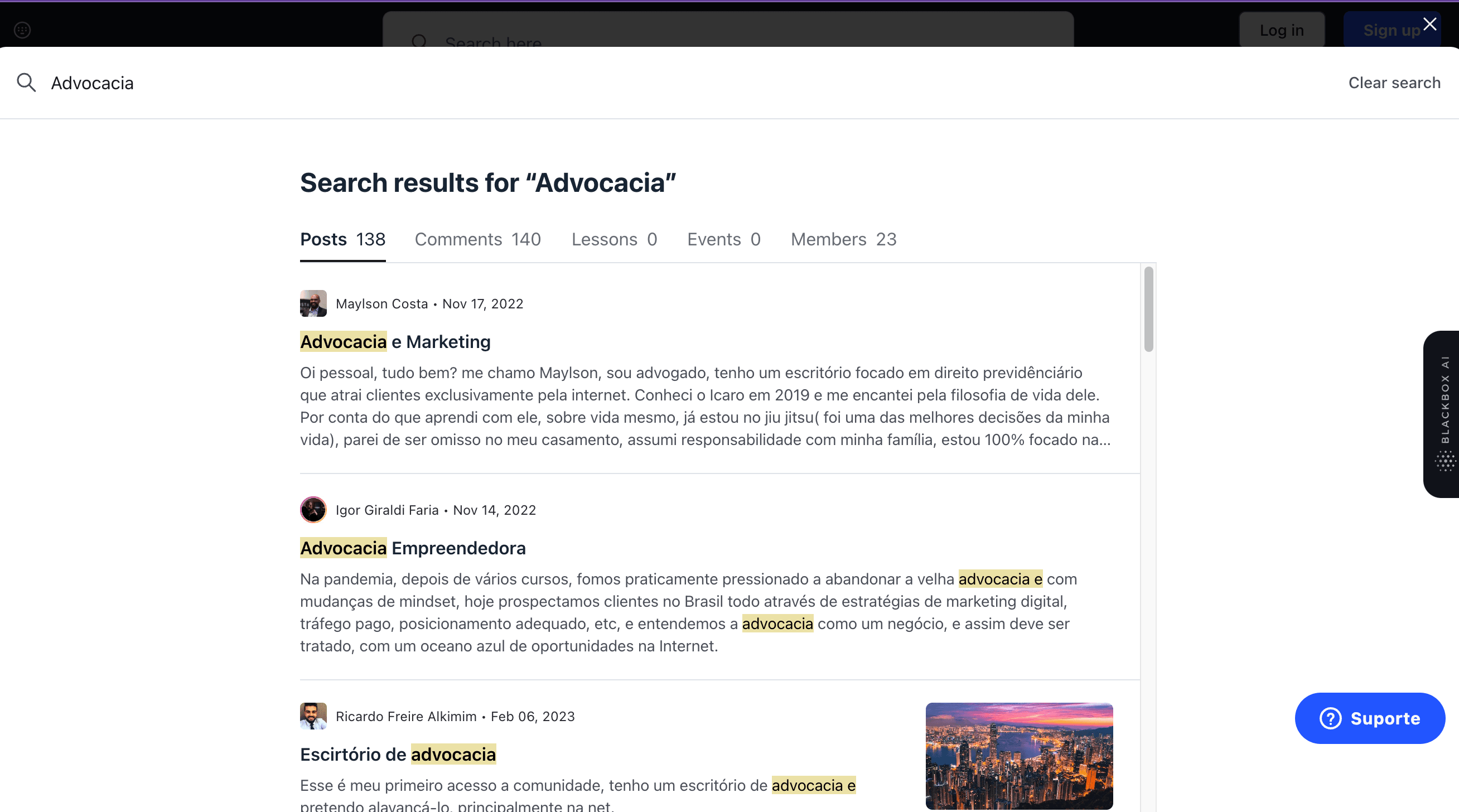Click the Search results for "Advocacia" heading
1459x812 pixels.
(487, 183)
